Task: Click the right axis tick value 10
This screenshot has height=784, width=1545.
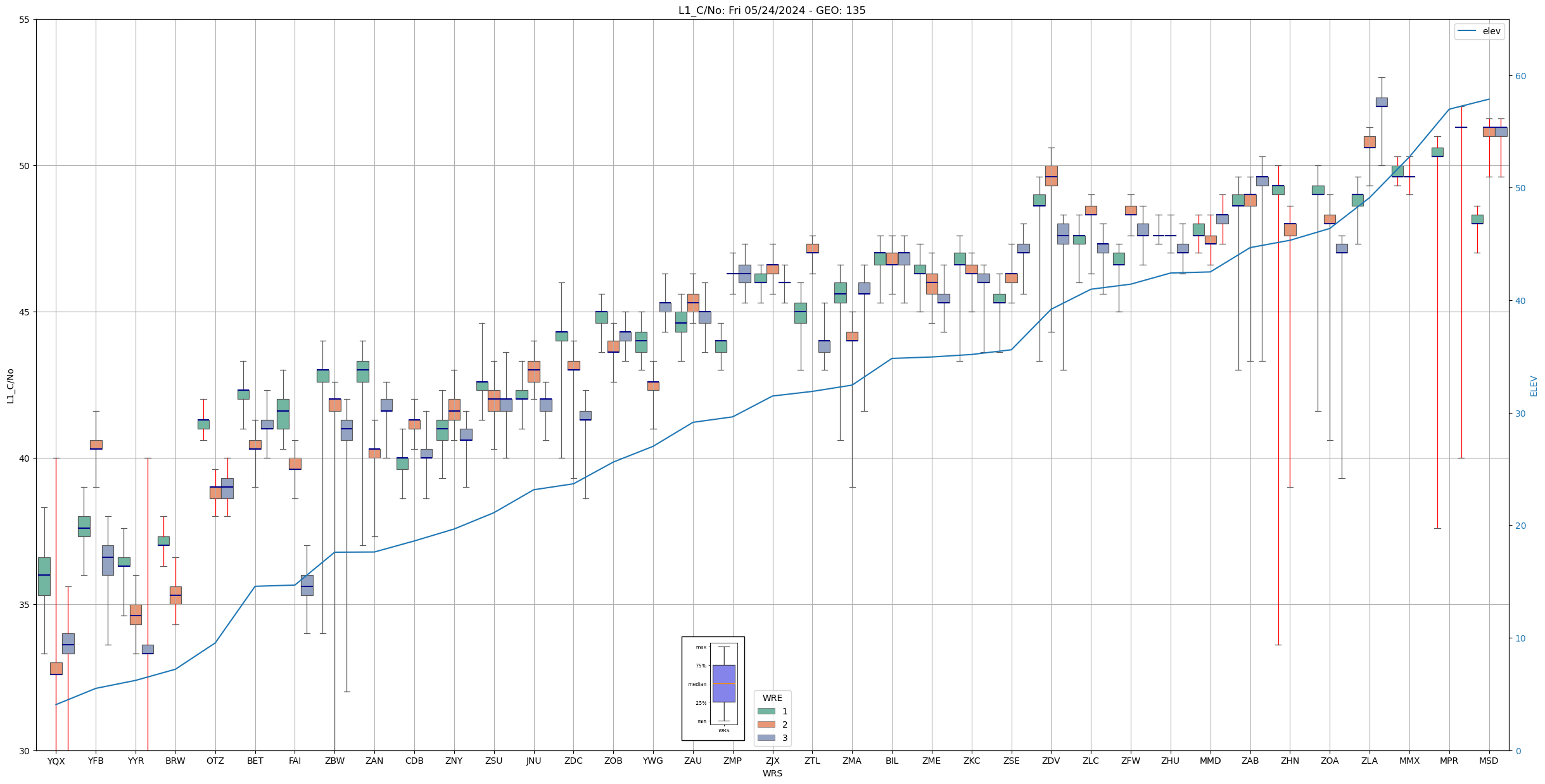Action: point(1520,638)
